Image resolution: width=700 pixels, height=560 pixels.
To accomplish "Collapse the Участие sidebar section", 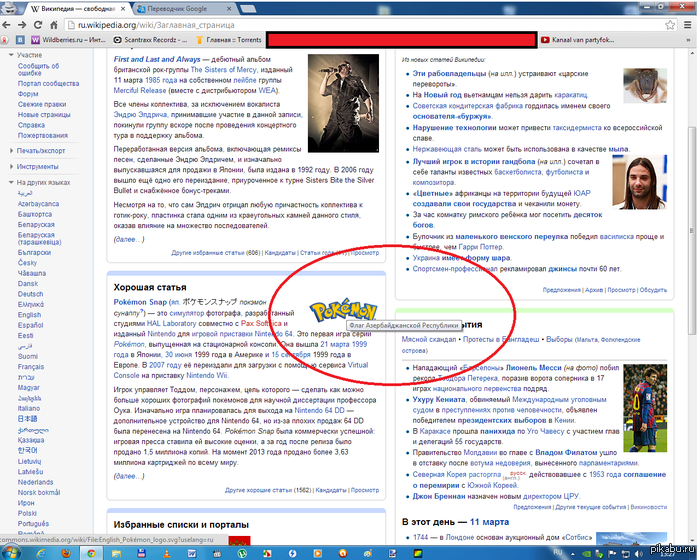I will click(x=29, y=55).
